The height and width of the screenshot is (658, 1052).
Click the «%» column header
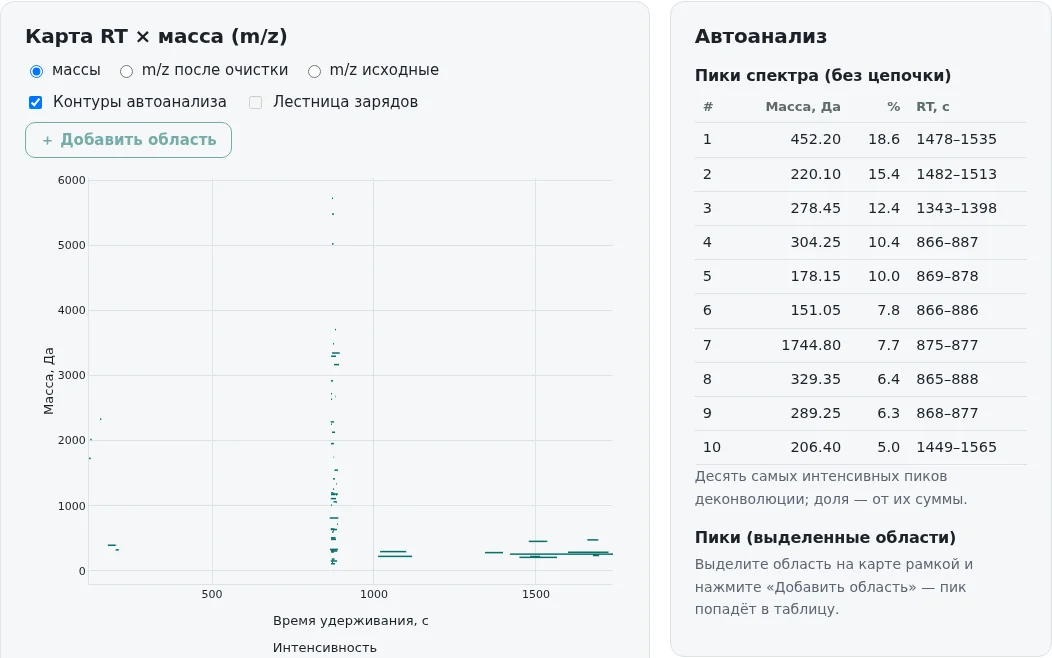click(893, 107)
